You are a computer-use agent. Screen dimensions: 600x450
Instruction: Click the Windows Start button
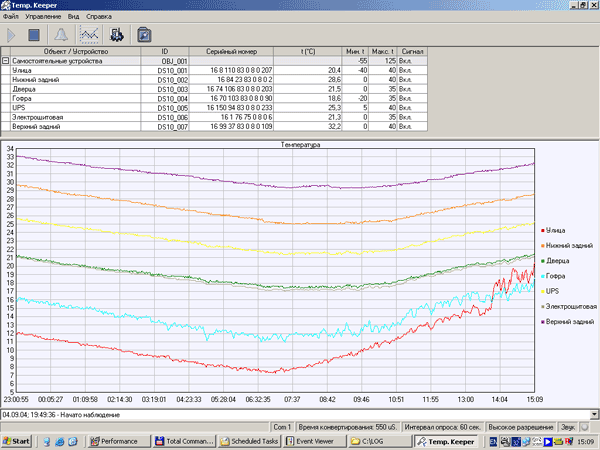pos(17,440)
